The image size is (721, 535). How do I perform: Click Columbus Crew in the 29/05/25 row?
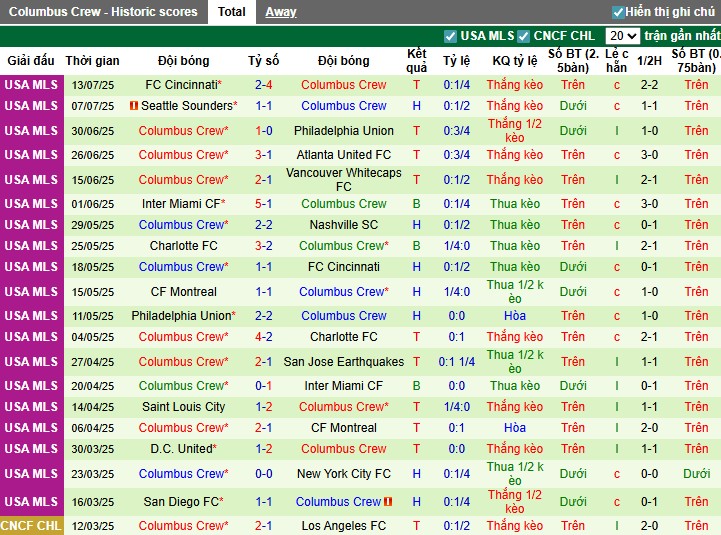pyautogui.click(x=183, y=224)
